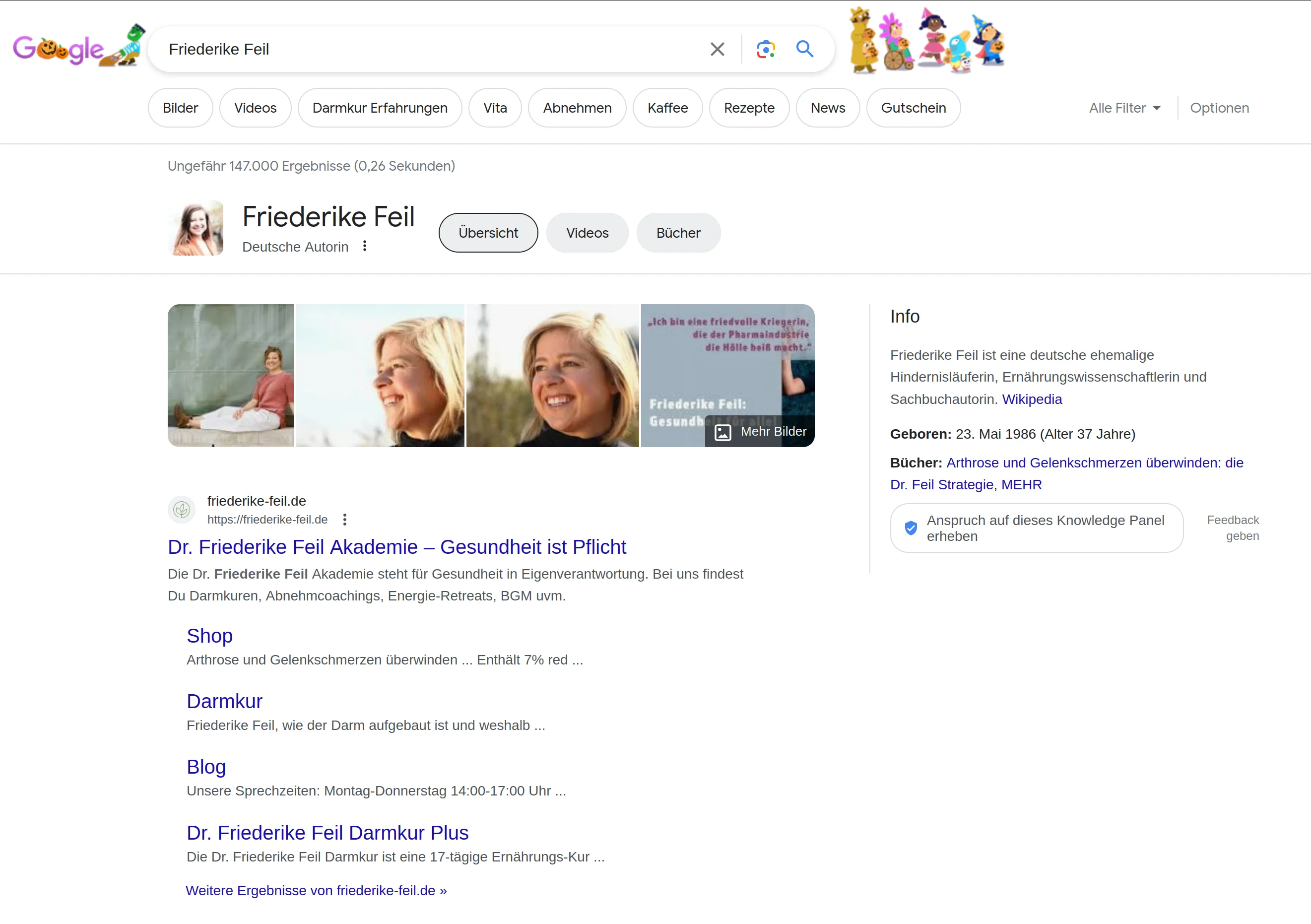Open options dots next to Deutsche Autorin

click(364, 246)
